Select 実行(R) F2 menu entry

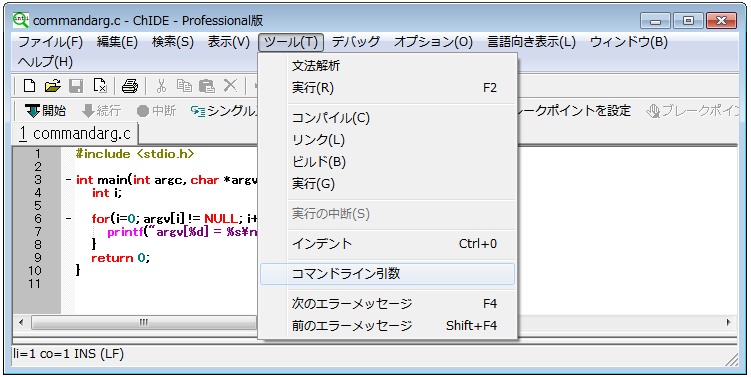click(x=387, y=88)
